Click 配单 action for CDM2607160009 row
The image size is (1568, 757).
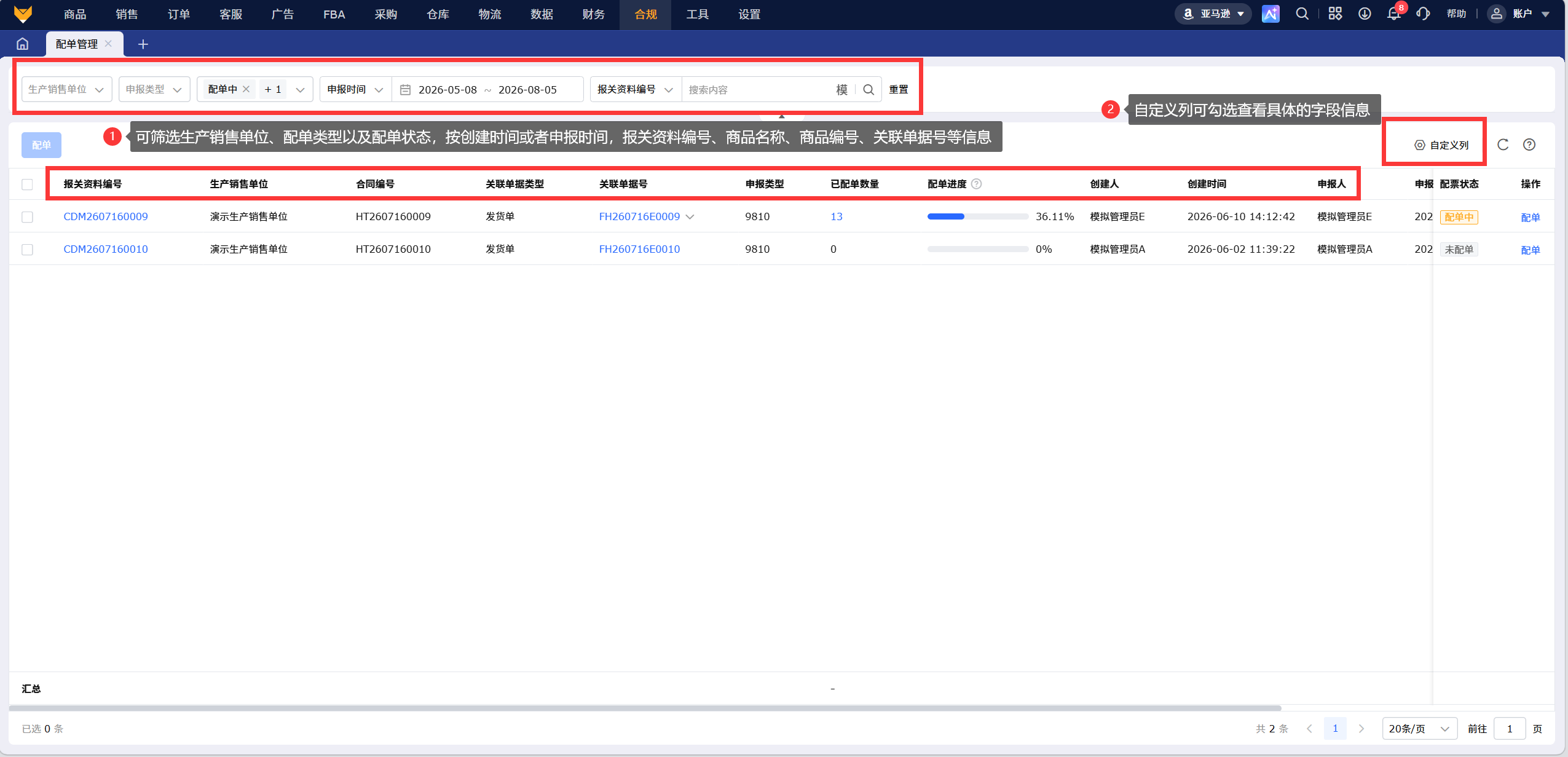click(1530, 217)
